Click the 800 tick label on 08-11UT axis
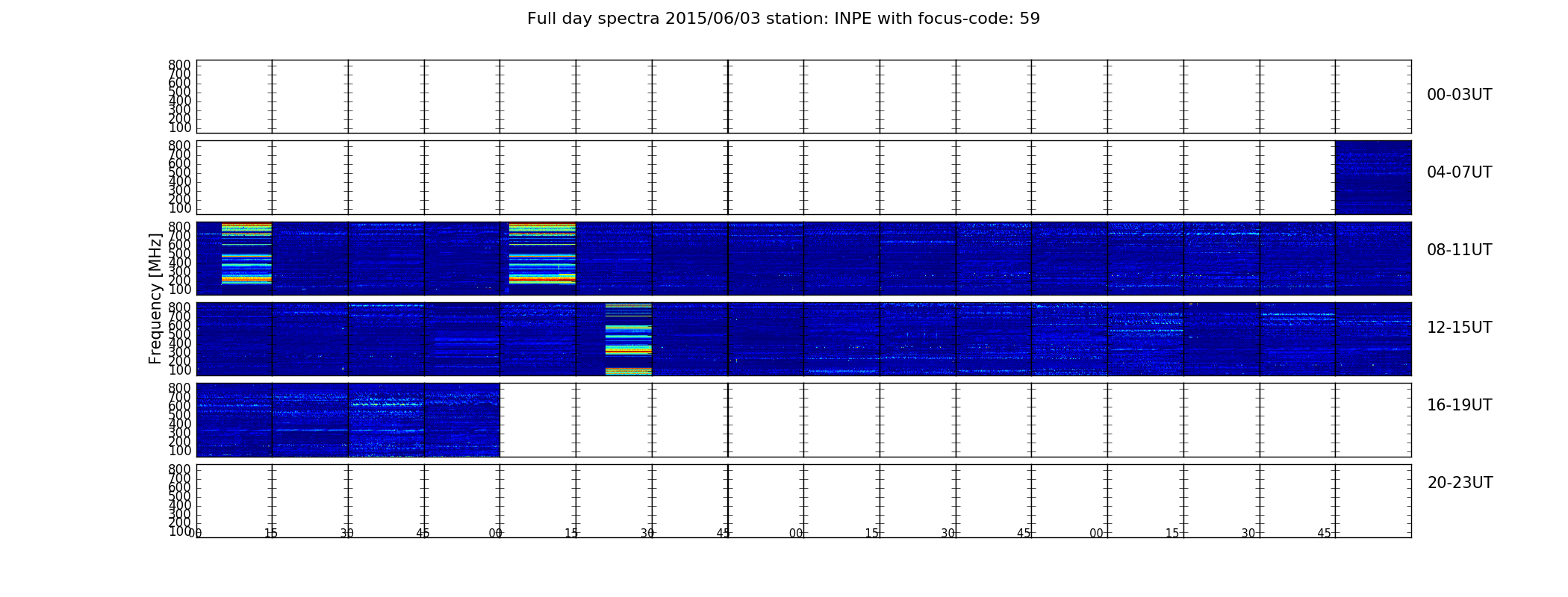 179,227
